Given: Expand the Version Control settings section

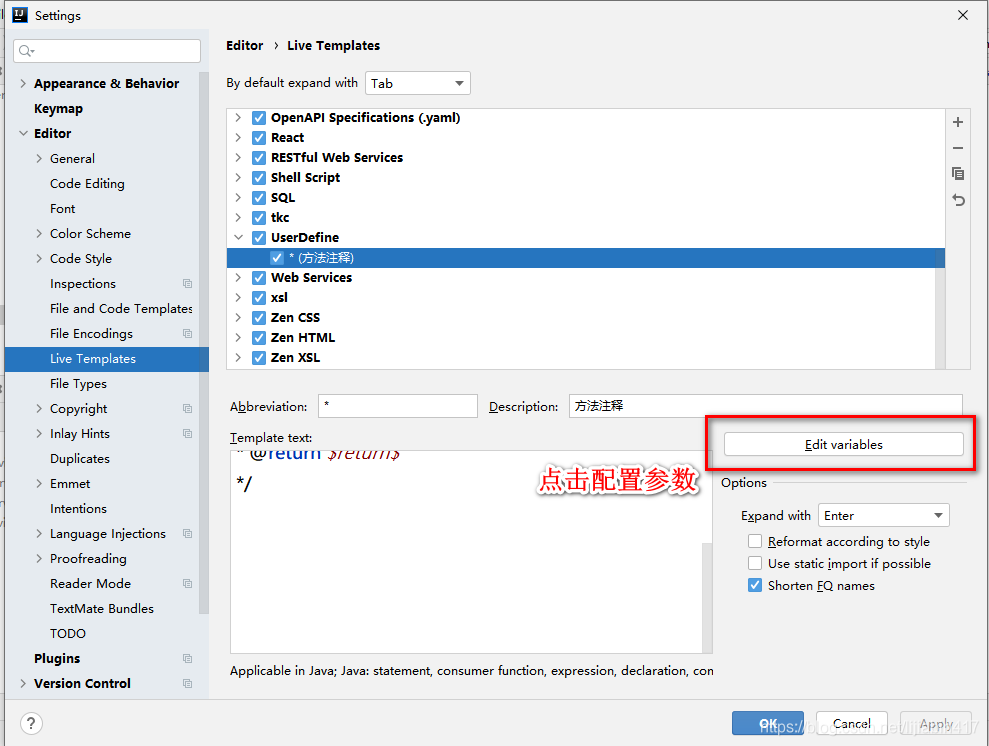Looking at the screenshot, I should click(23, 684).
